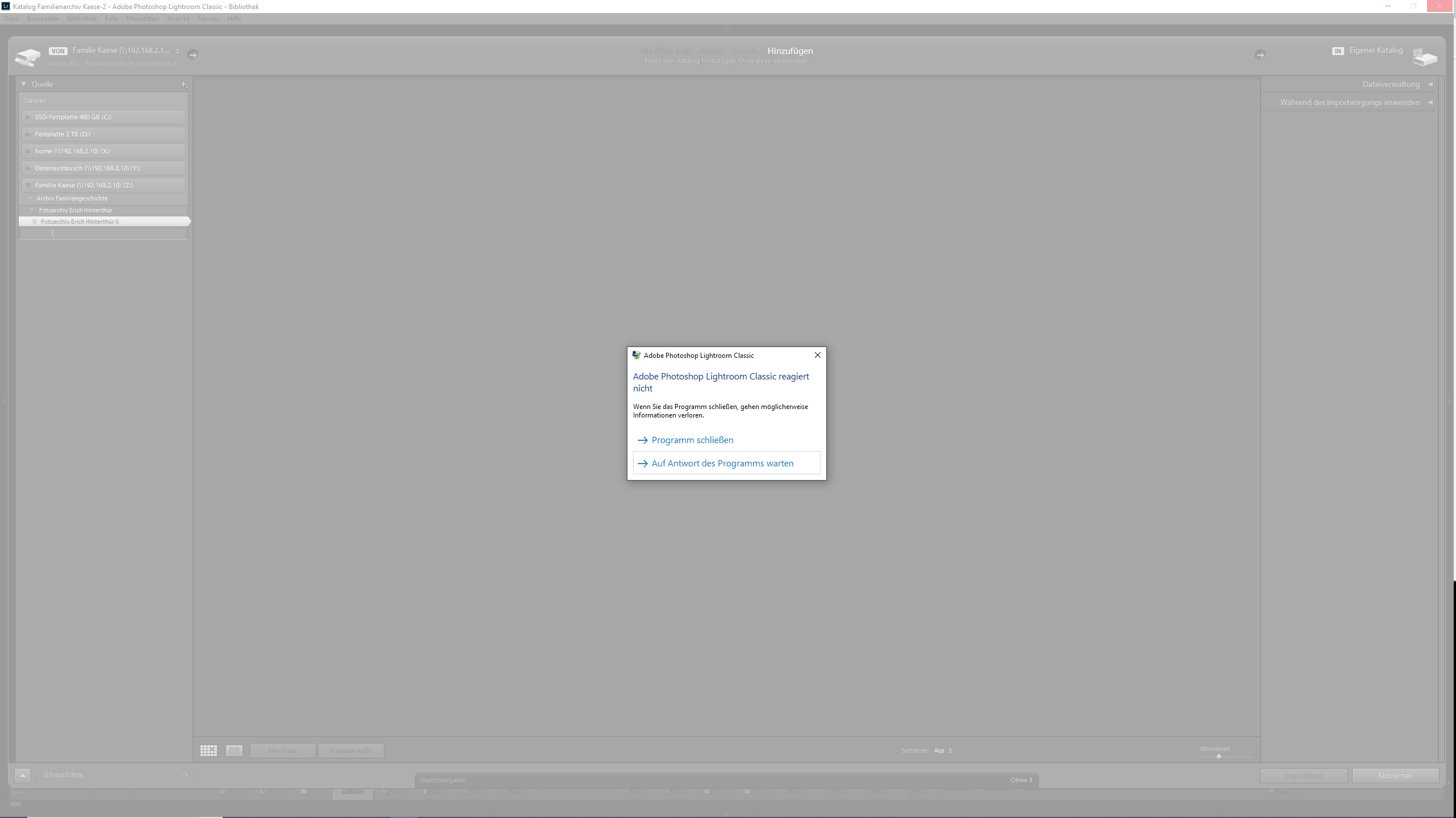The image size is (1456, 818).
Task: Close the not-responding dialog with X
Action: [x=817, y=355]
